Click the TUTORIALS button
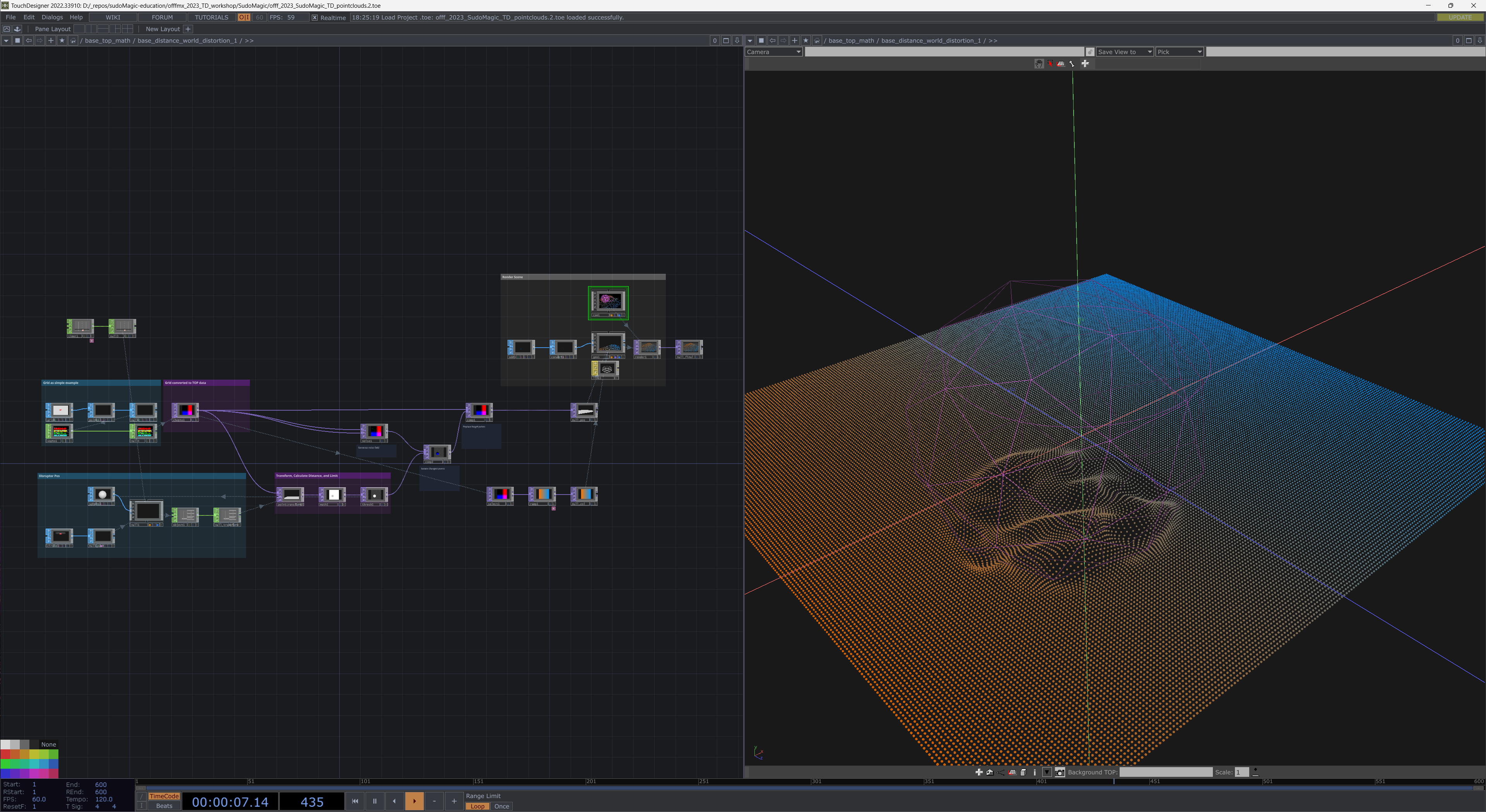This screenshot has width=1486, height=812. pos(211,17)
